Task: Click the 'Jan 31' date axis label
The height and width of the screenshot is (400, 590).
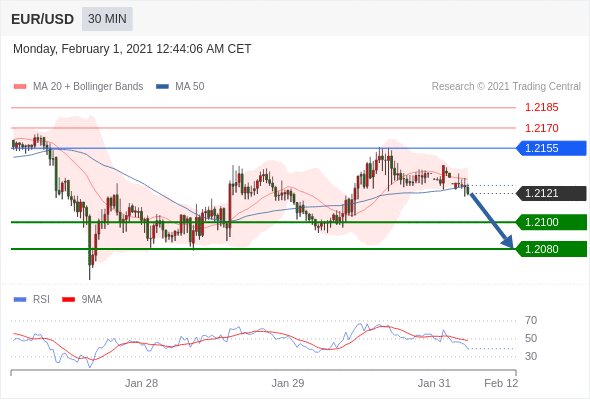Action: tap(434, 383)
